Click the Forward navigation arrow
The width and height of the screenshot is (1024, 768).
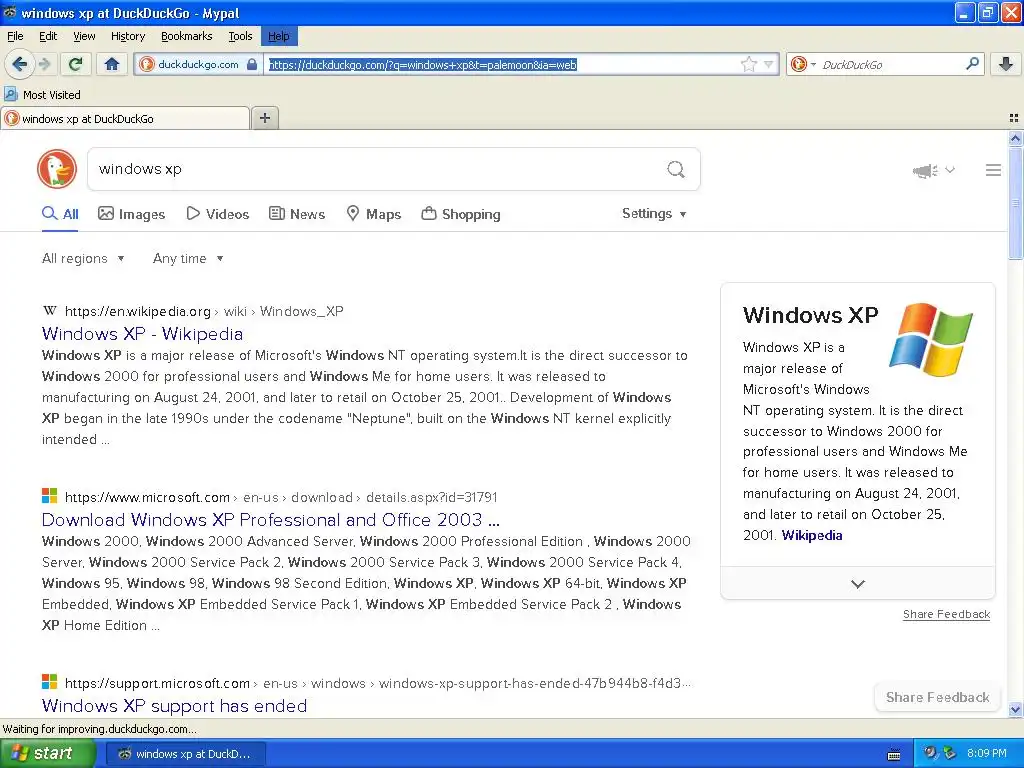pos(44,64)
